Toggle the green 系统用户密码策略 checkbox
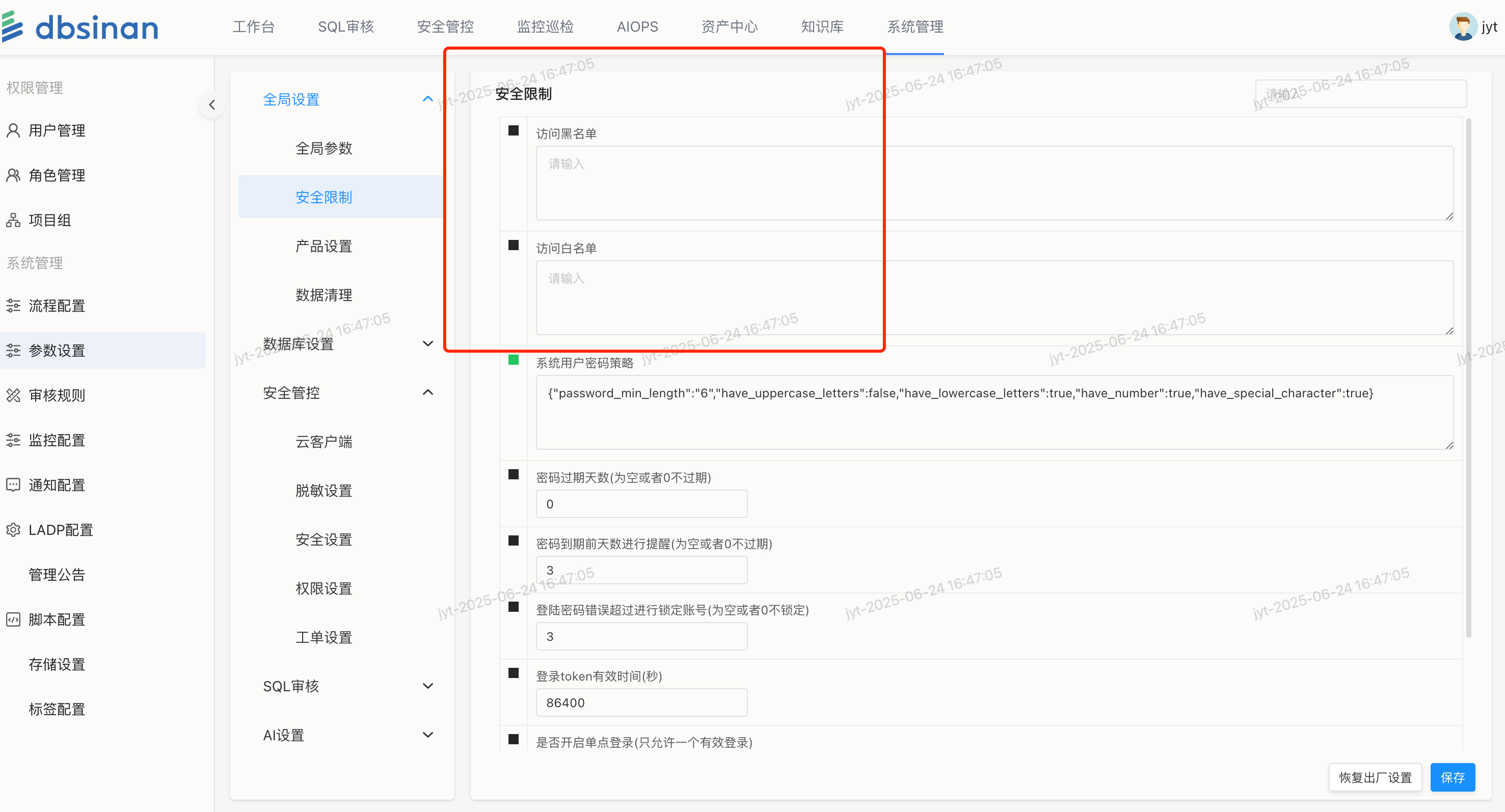 (x=514, y=360)
